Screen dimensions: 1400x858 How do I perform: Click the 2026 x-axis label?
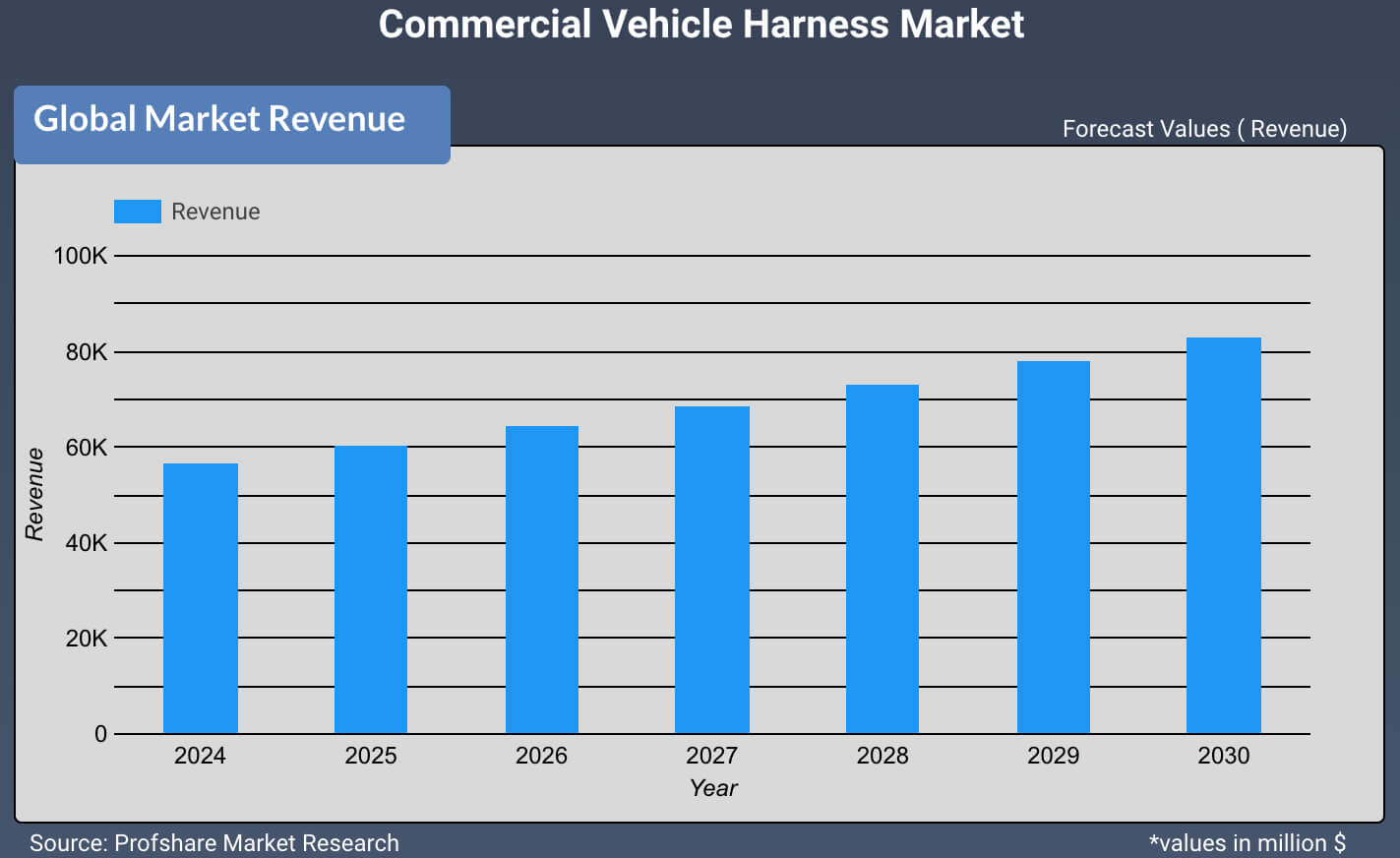click(x=541, y=756)
